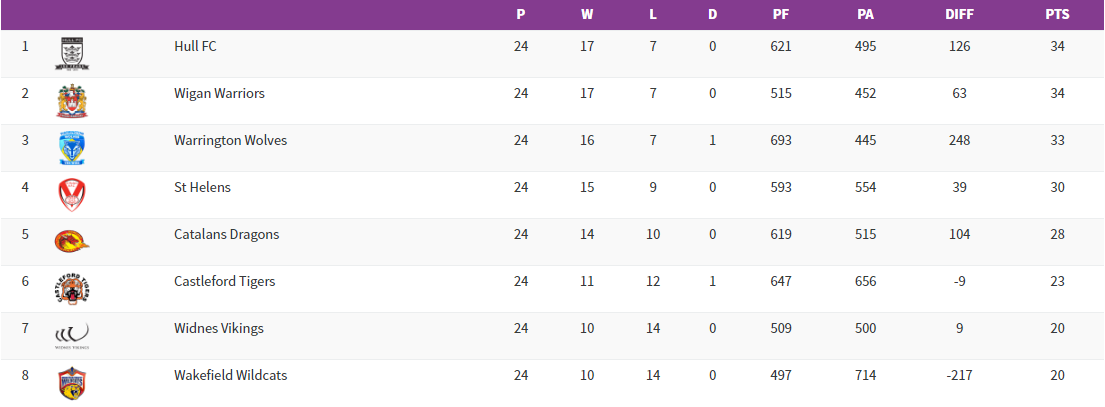Select the Warrington Wolves team name

coord(230,140)
